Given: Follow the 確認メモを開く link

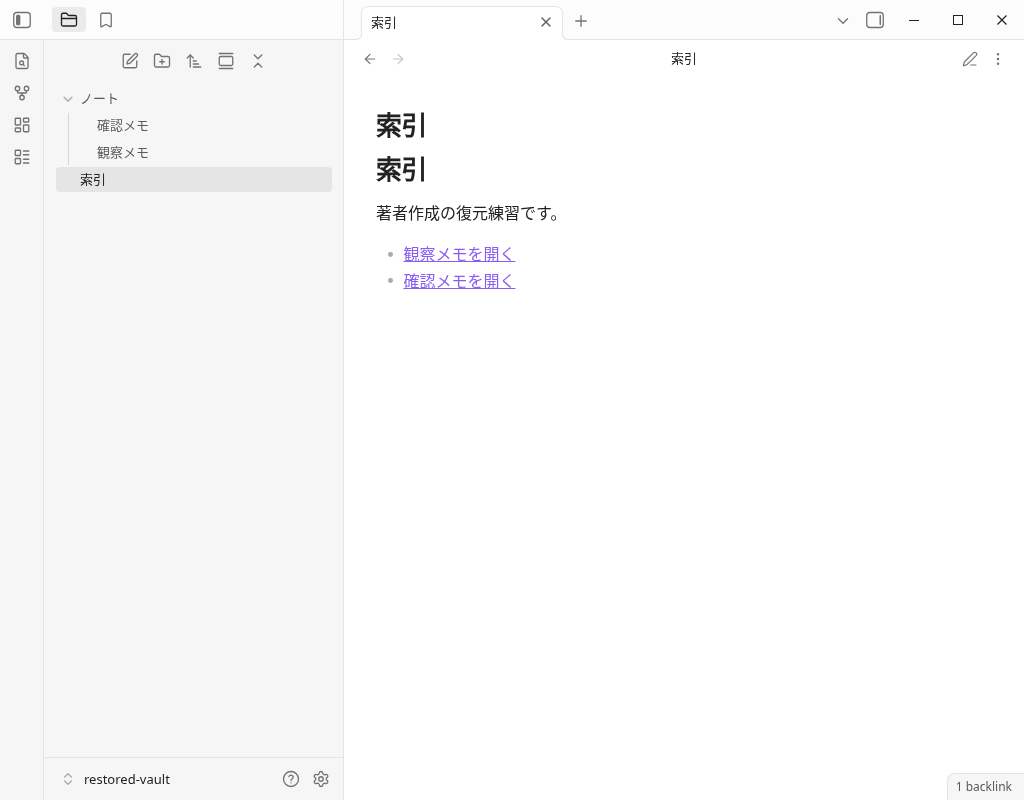Looking at the screenshot, I should pyautogui.click(x=459, y=281).
